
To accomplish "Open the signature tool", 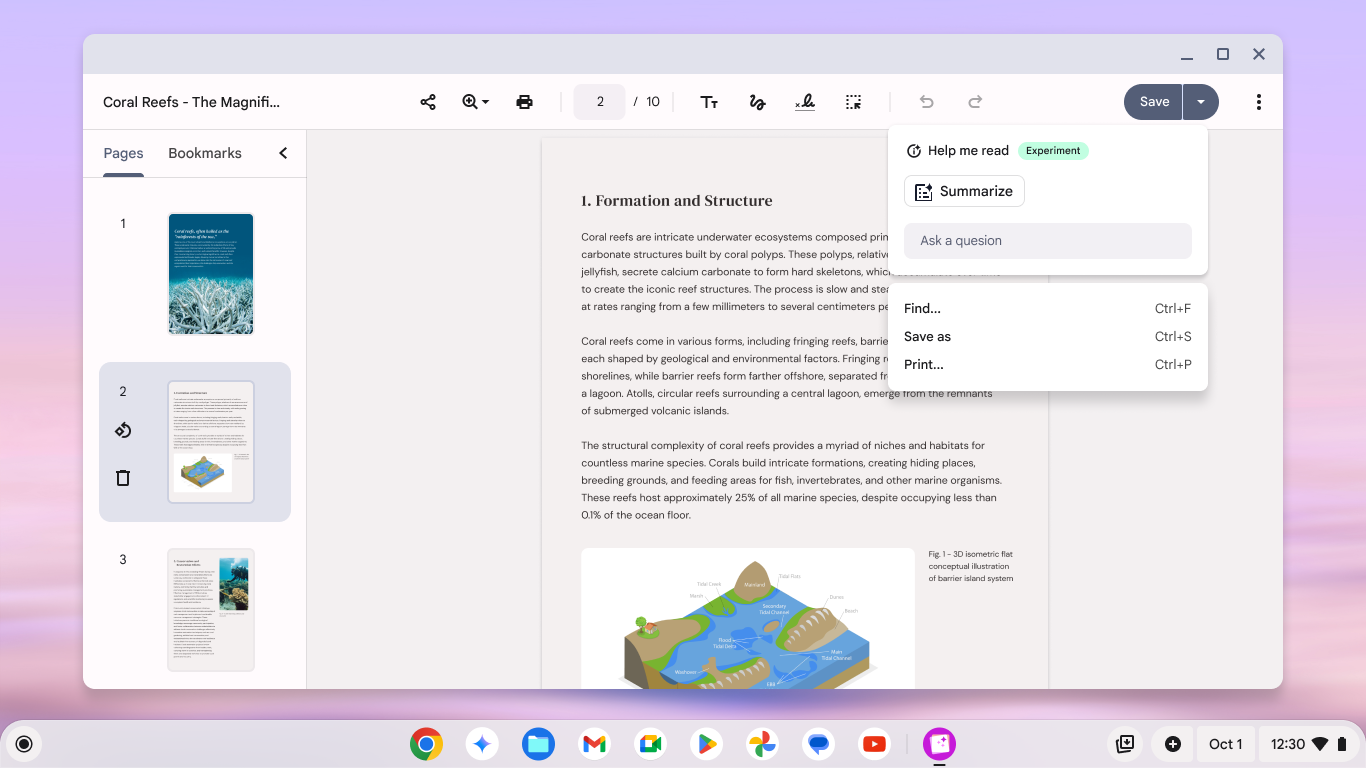I will [x=805, y=101].
